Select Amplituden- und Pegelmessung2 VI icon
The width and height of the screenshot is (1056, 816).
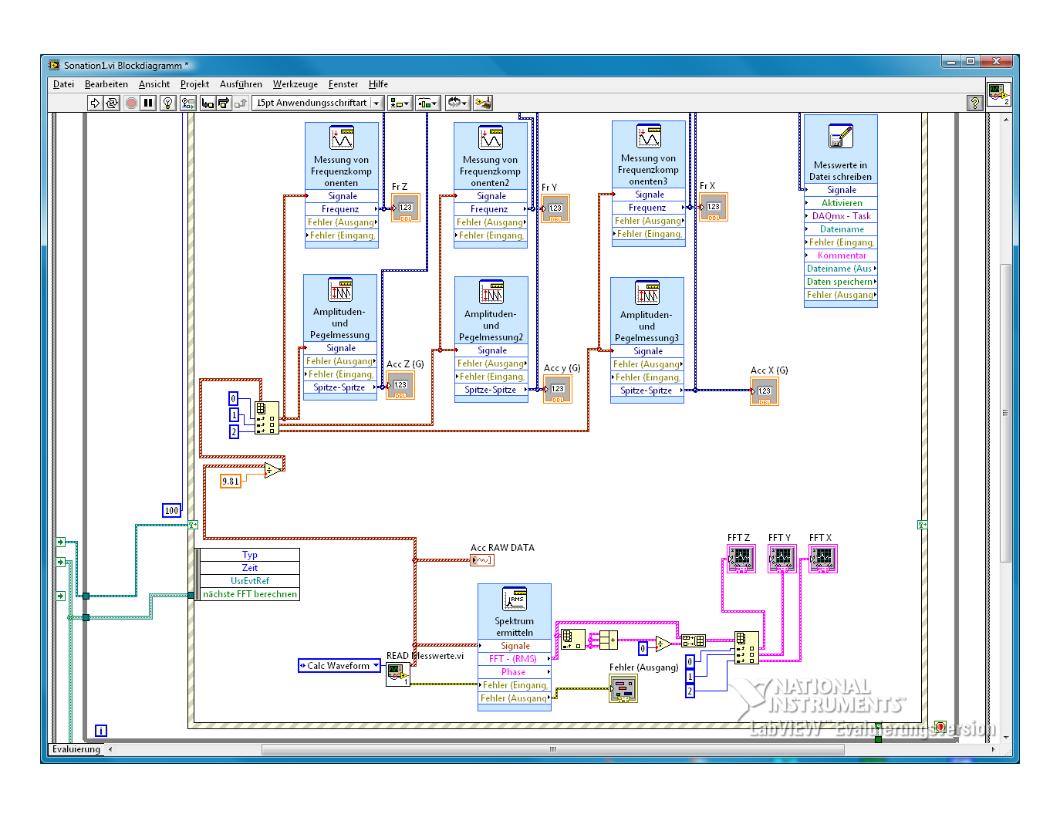491,292
